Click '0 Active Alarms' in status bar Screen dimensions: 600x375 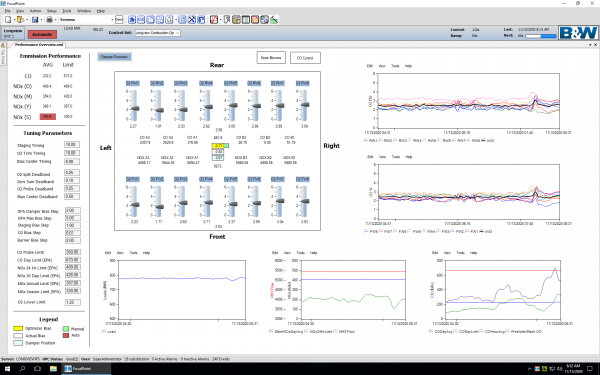[164, 359]
